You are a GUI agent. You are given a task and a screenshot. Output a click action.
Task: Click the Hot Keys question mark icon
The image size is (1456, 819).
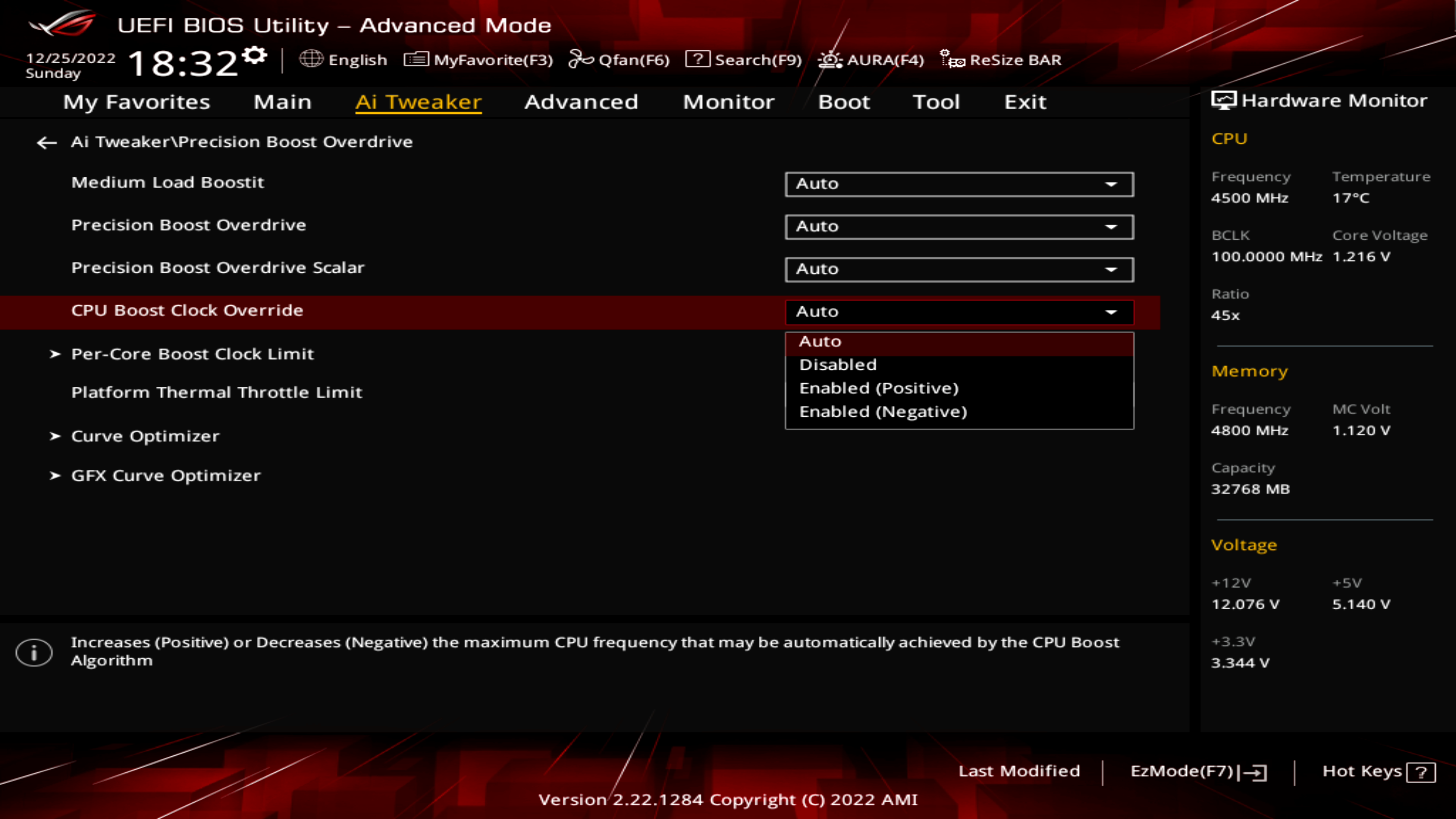pyautogui.click(x=1421, y=772)
